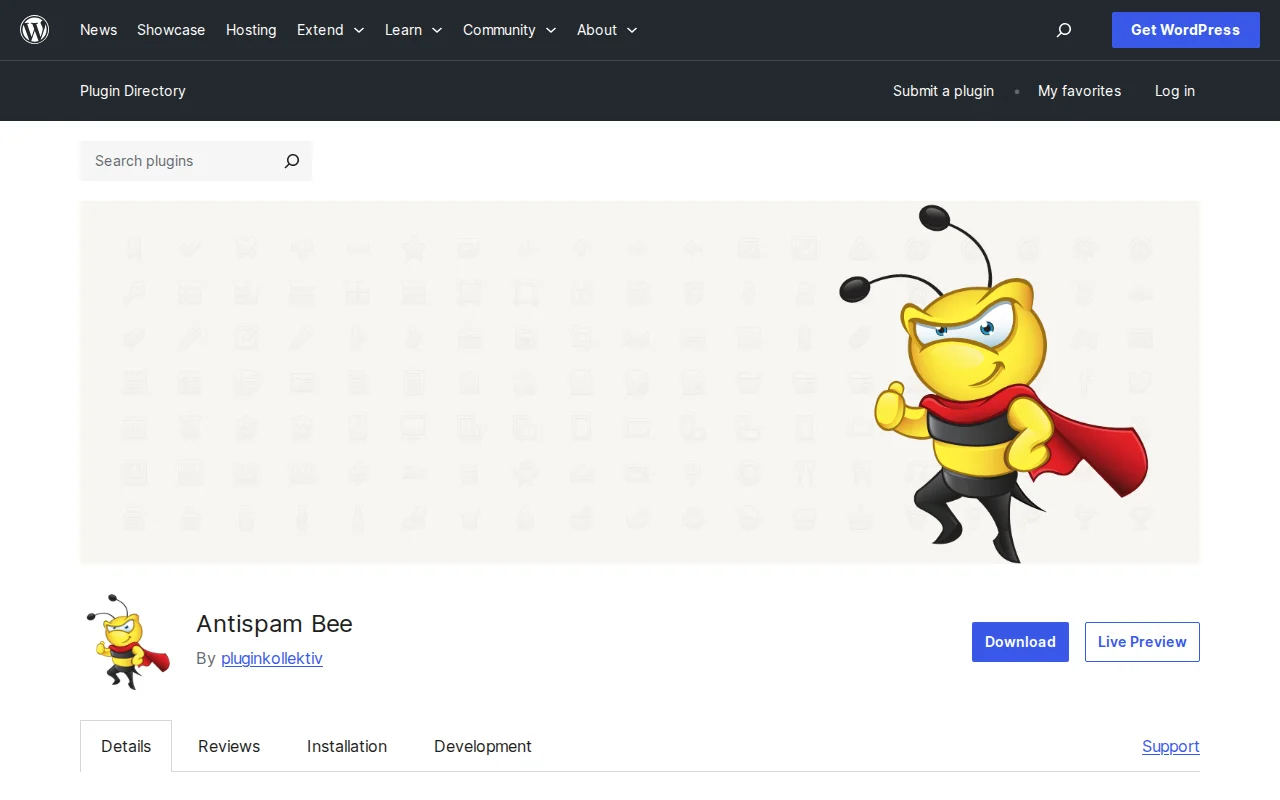
Task: Open the Hosting menu item
Action: point(251,30)
